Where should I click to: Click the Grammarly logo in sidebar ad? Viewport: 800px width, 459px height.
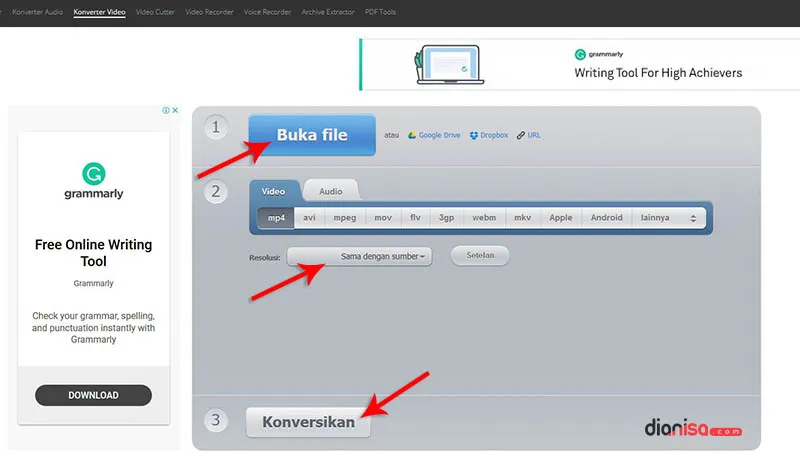[x=94, y=181]
